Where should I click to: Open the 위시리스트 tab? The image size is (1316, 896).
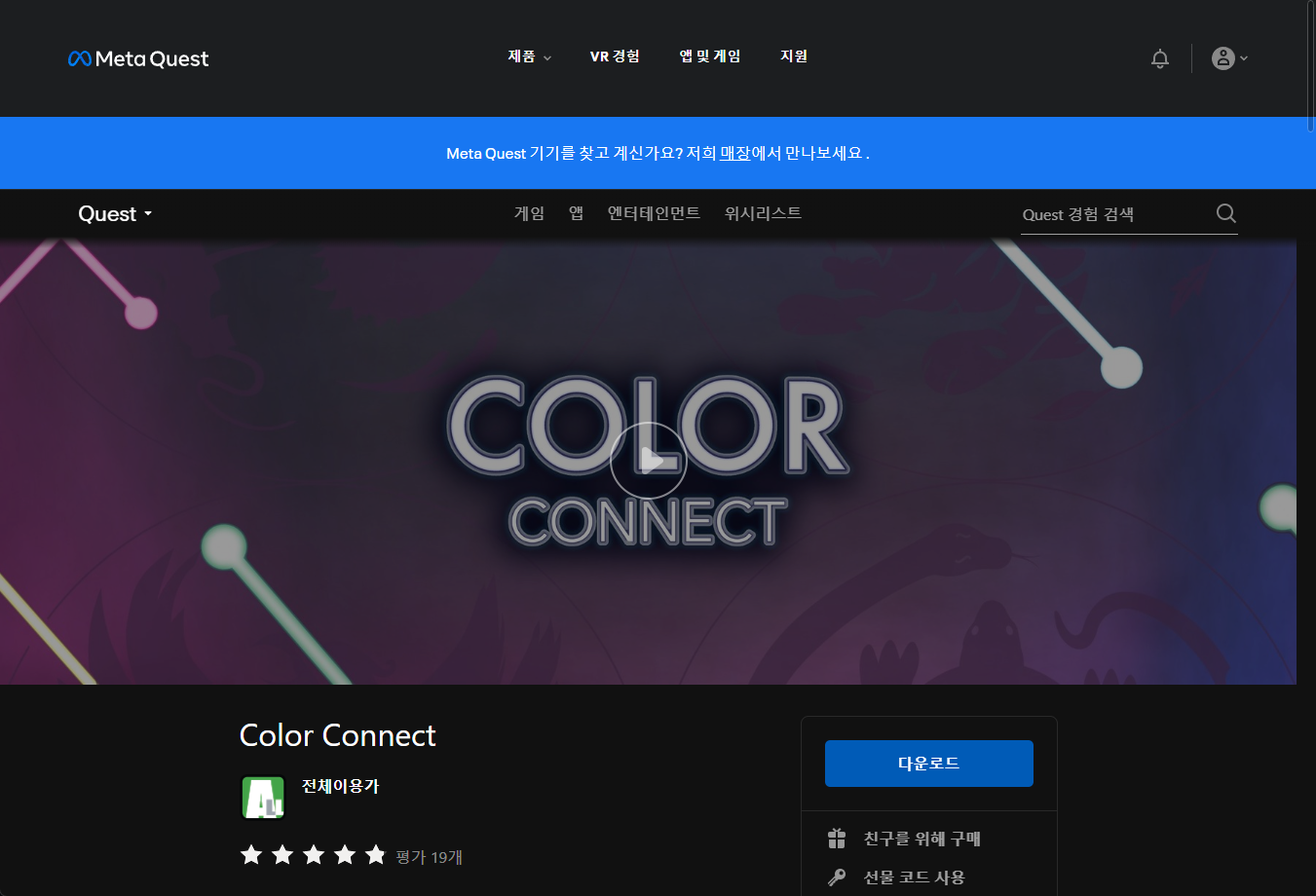[x=763, y=213]
